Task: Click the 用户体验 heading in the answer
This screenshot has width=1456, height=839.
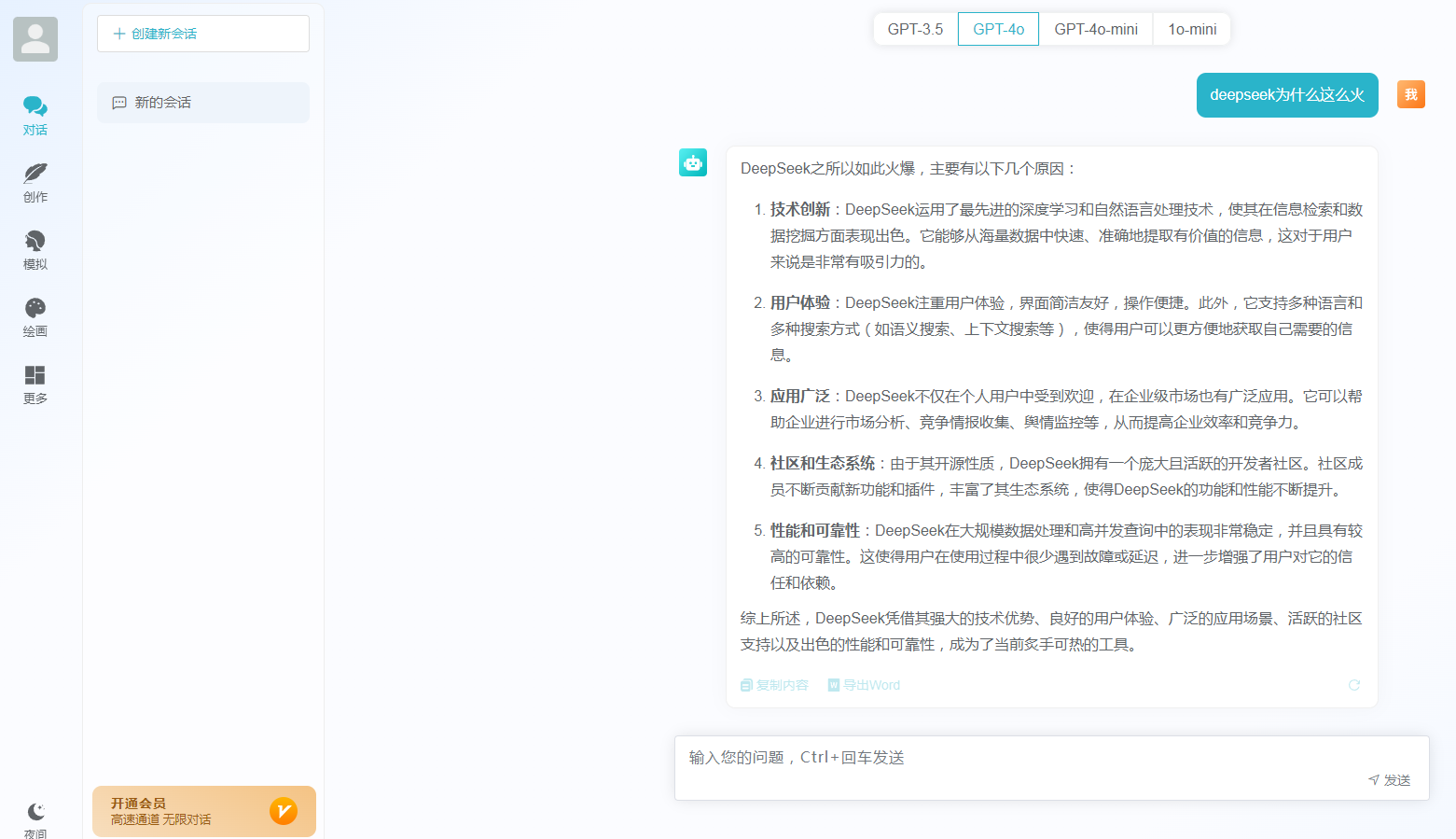Action: pyautogui.click(x=800, y=303)
